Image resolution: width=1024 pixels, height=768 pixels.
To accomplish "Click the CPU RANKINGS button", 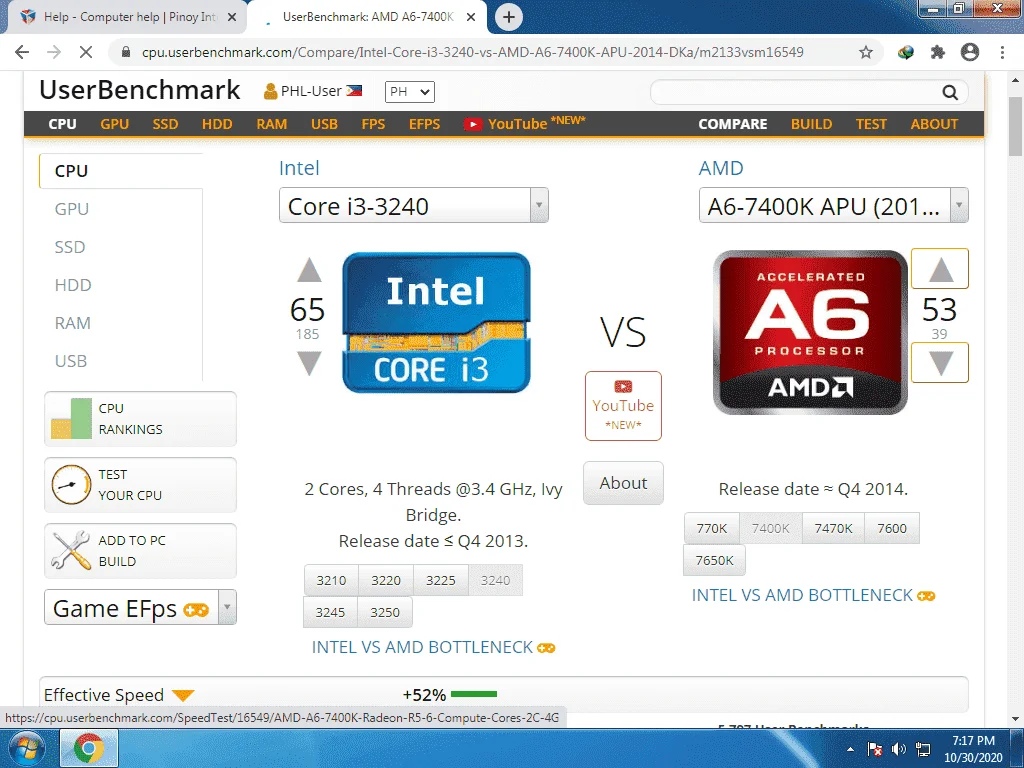I will (x=140, y=419).
